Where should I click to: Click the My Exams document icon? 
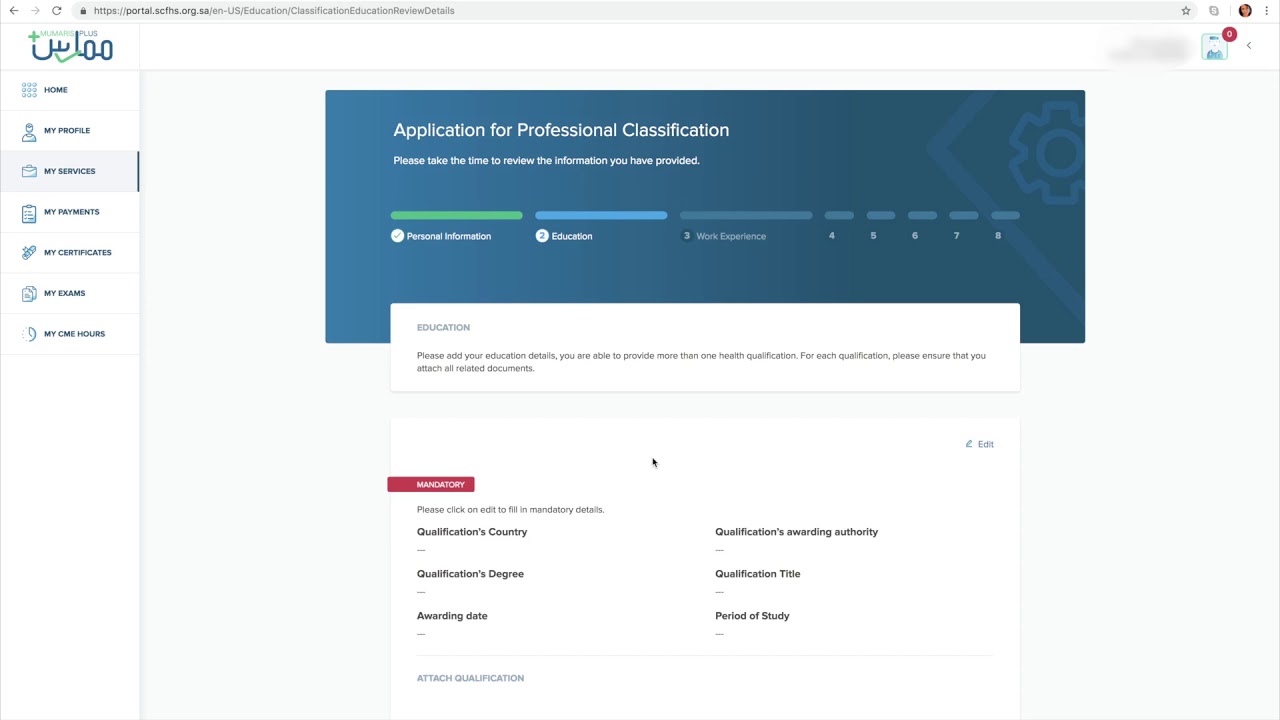tap(29, 293)
